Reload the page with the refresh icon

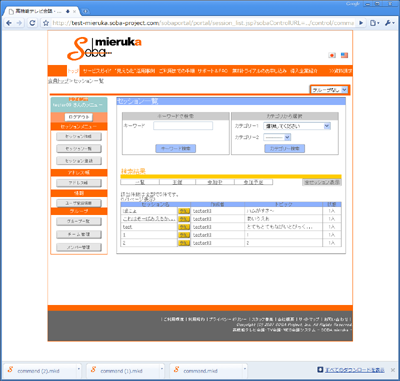point(32,23)
